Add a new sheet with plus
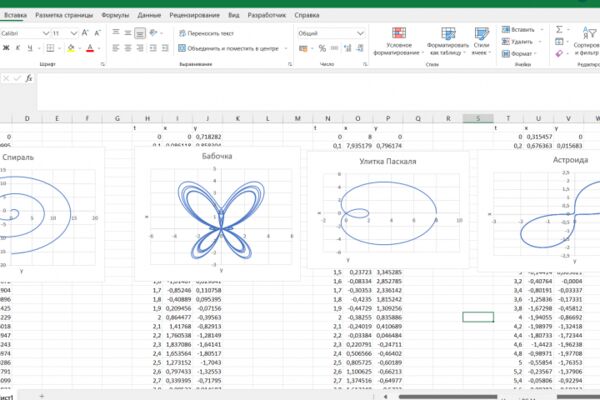This screenshot has height=400, width=600. point(42,396)
